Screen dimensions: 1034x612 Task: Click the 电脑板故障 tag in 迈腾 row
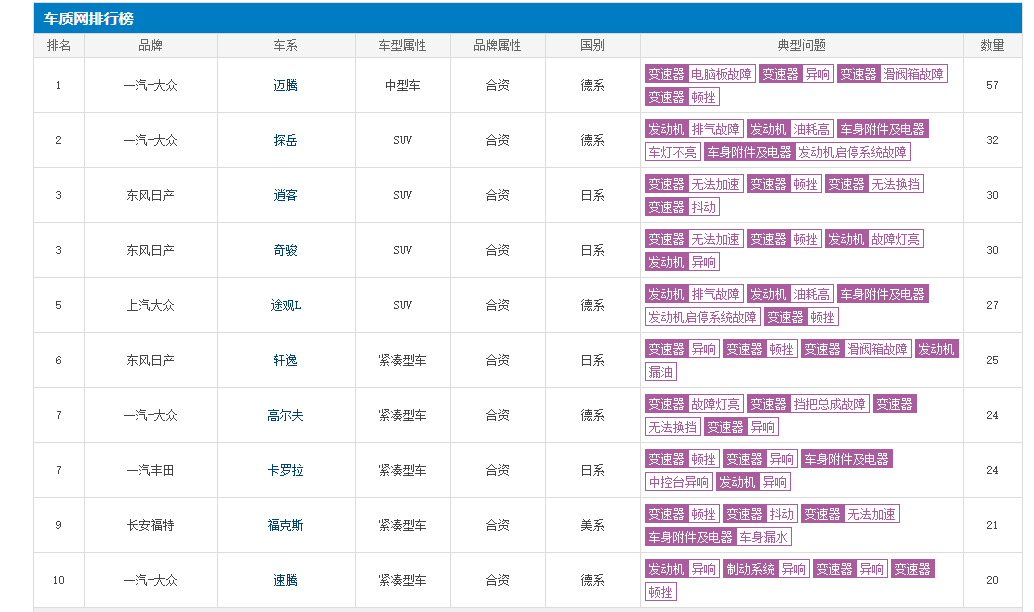721,75
